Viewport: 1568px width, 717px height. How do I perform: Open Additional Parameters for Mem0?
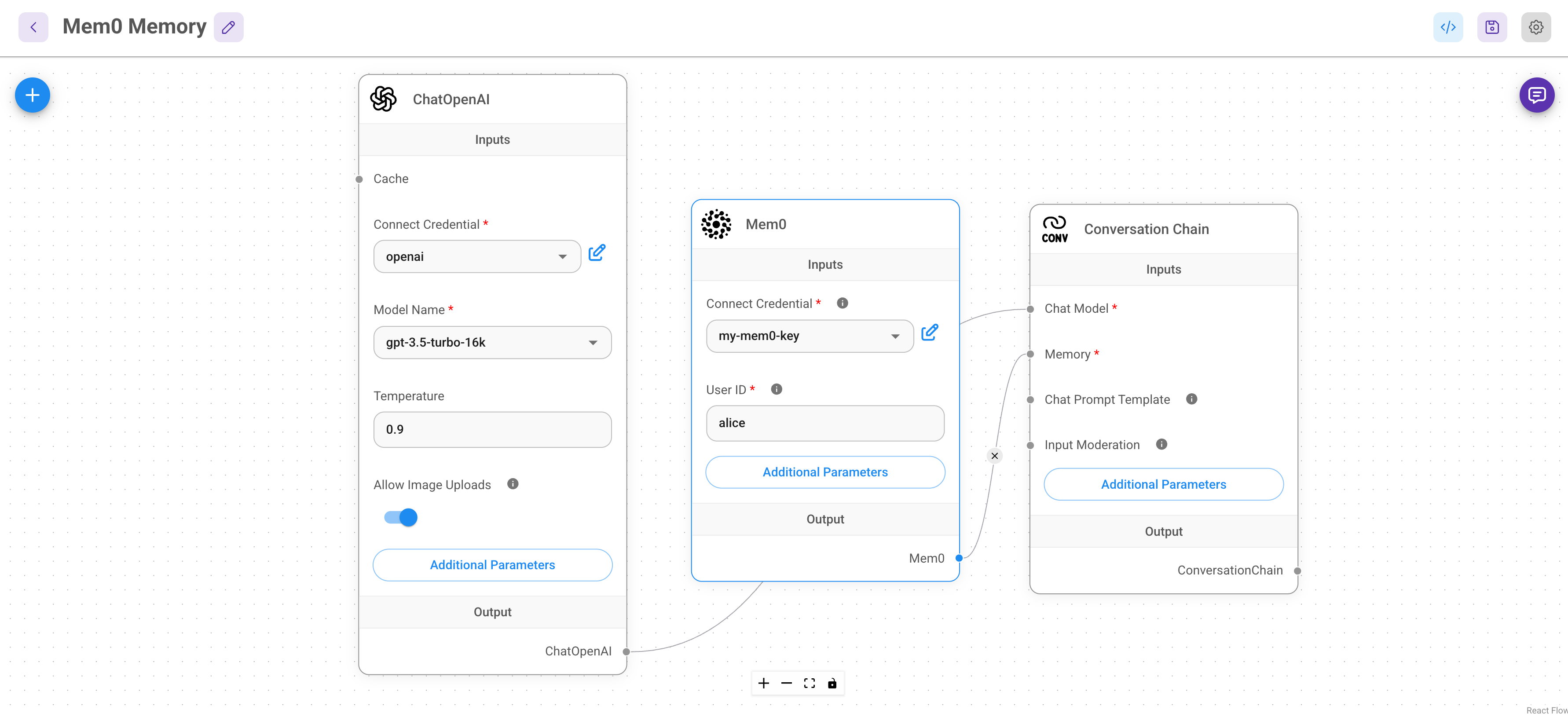click(x=825, y=472)
